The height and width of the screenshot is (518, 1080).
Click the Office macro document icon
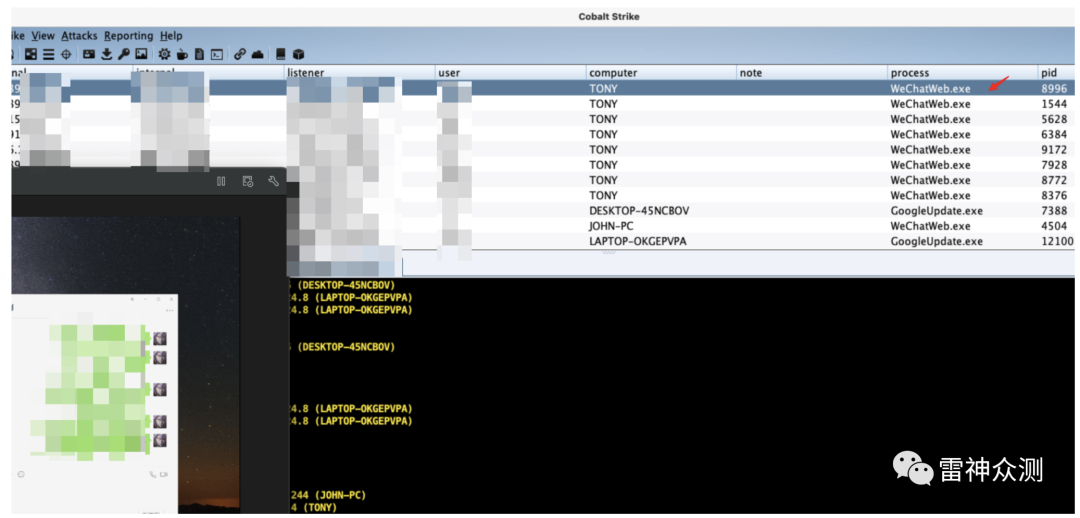pyautogui.click(x=199, y=54)
